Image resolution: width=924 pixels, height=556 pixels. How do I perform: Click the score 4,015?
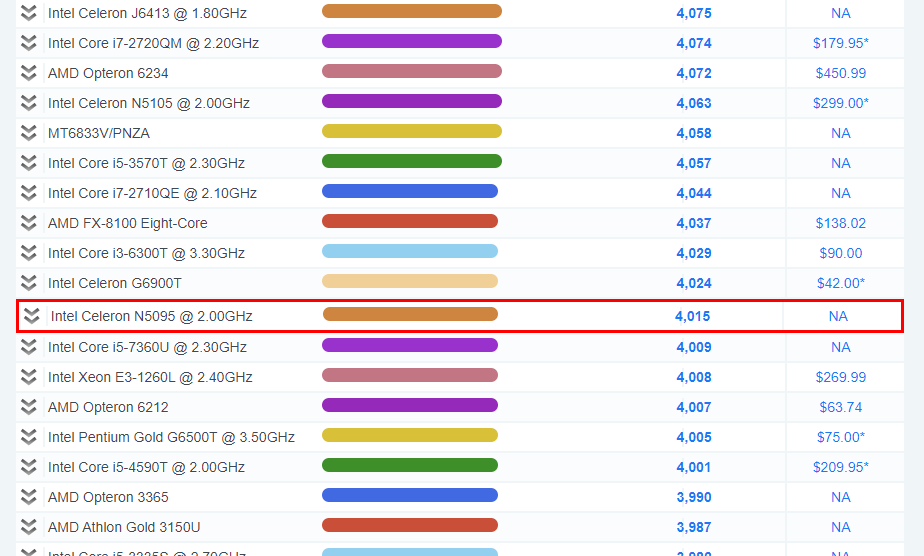point(692,316)
